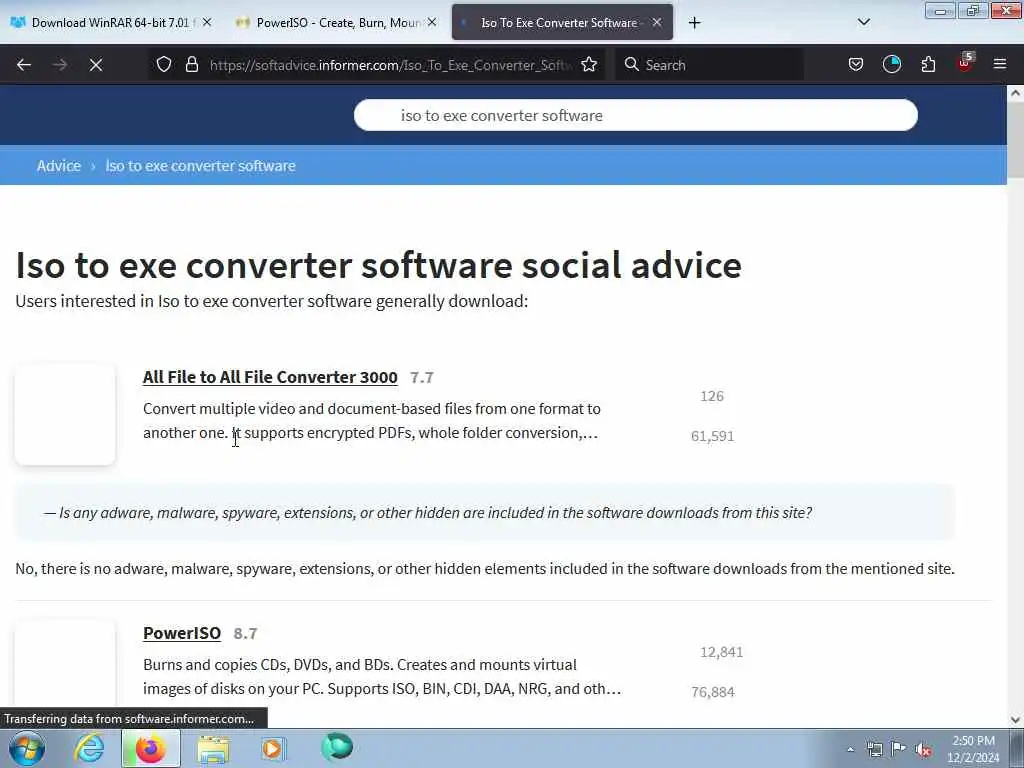
Task: Open the Advice breadcrumb link
Action: pyautogui.click(x=59, y=165)
